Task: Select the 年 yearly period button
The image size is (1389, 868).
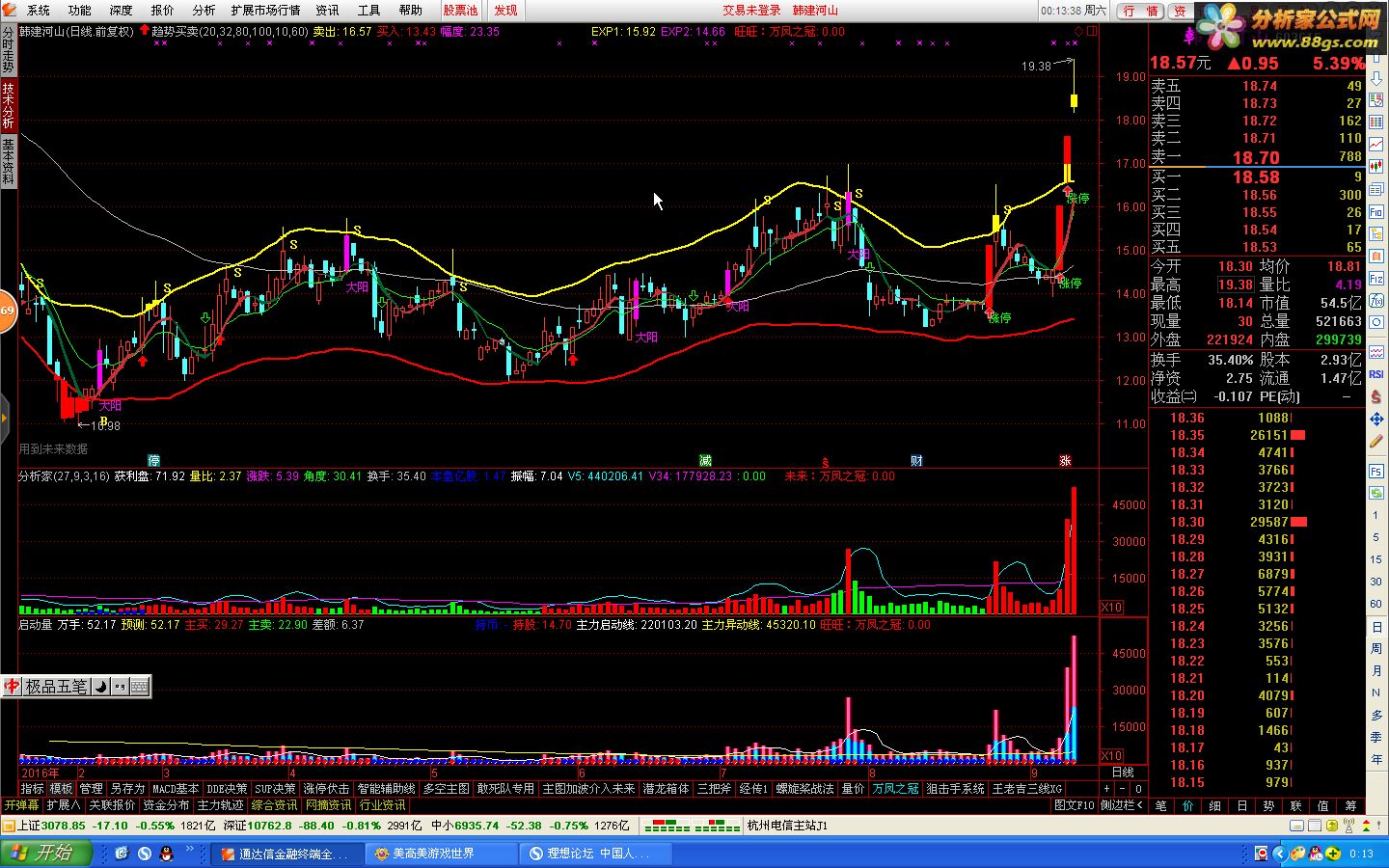Action: 1376,760
